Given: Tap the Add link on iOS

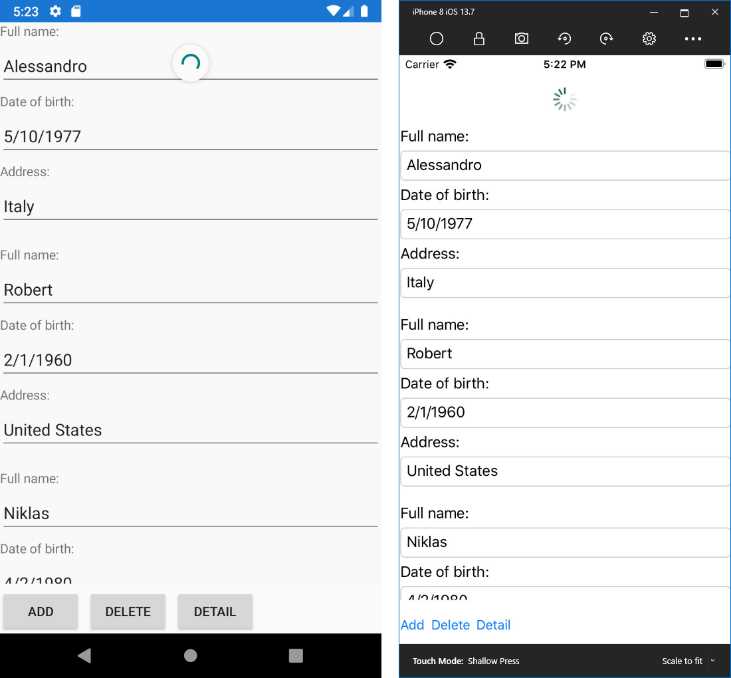Looking at the screenshot, I should pos(412,625).
